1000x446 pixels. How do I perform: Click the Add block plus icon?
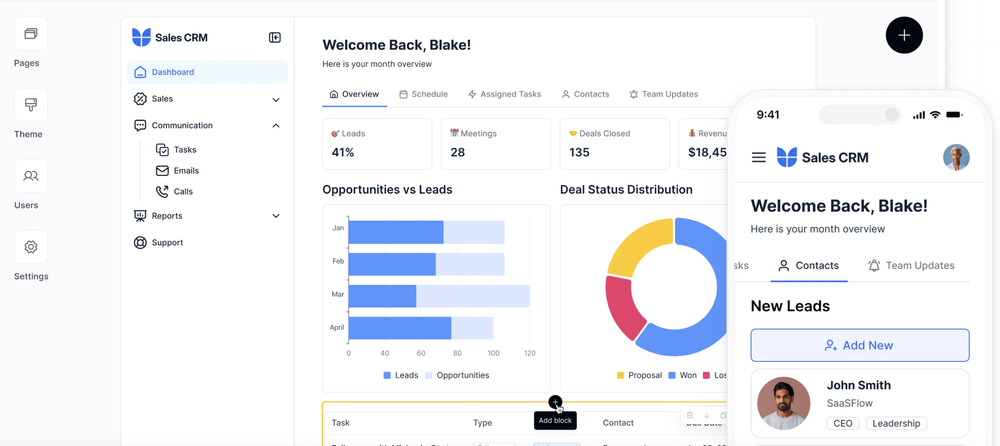555,402
